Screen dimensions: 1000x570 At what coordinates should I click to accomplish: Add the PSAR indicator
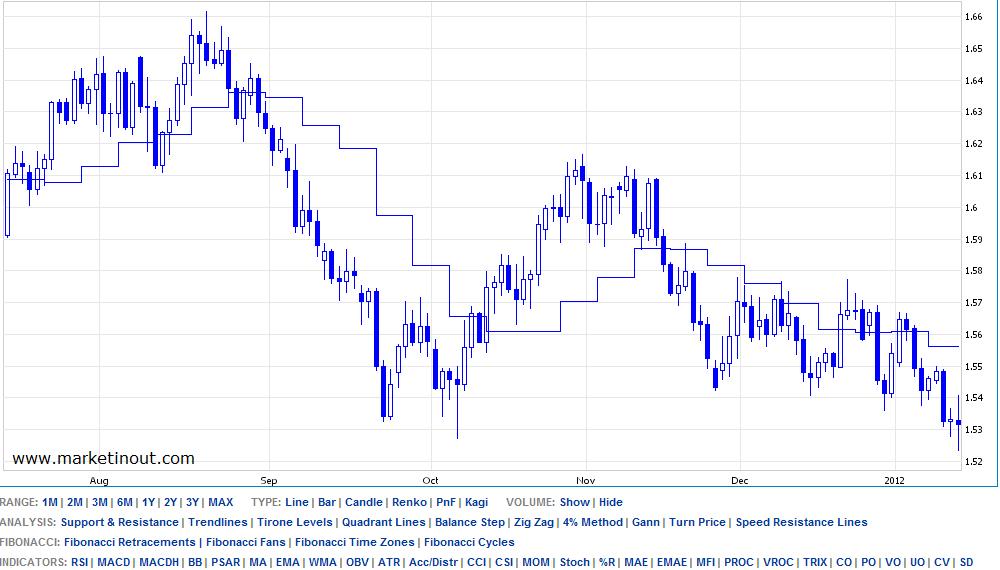(x=225, y=562)
